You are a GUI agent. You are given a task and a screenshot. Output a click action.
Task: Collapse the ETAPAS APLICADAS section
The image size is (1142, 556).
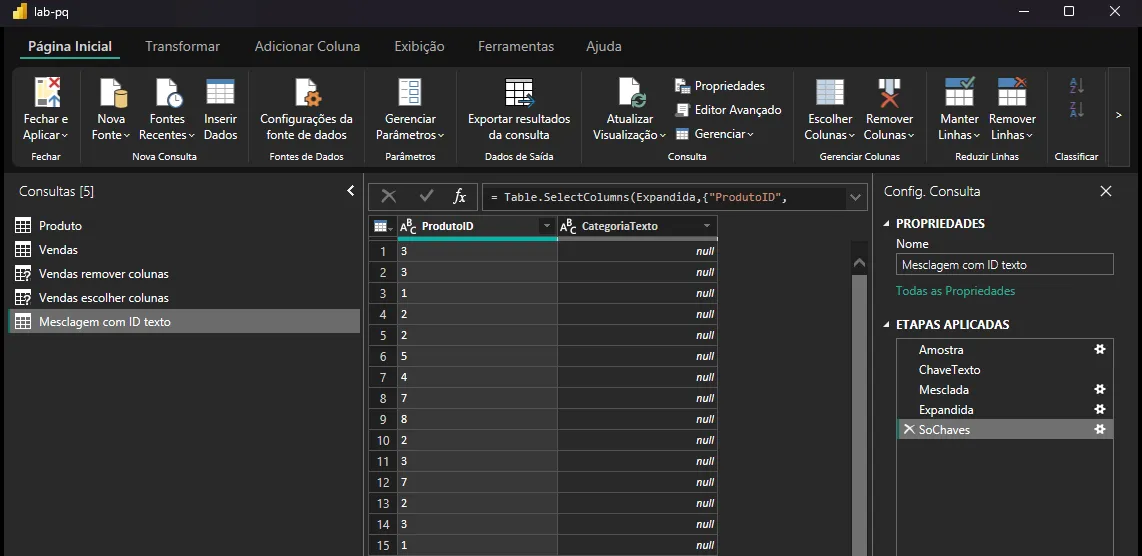click(887, 325)
